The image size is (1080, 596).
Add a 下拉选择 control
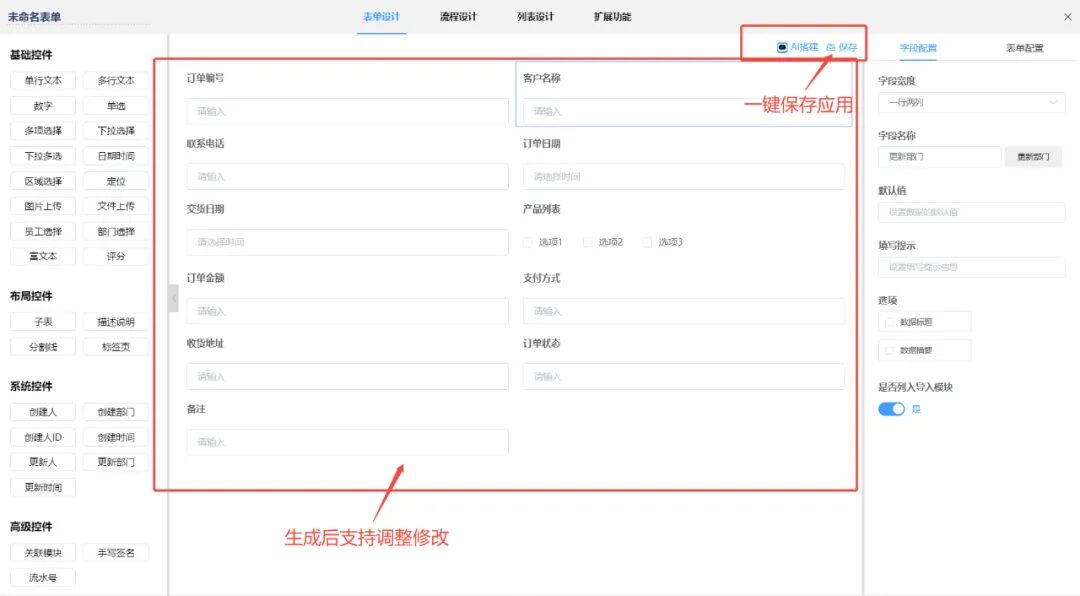[116, 131]
